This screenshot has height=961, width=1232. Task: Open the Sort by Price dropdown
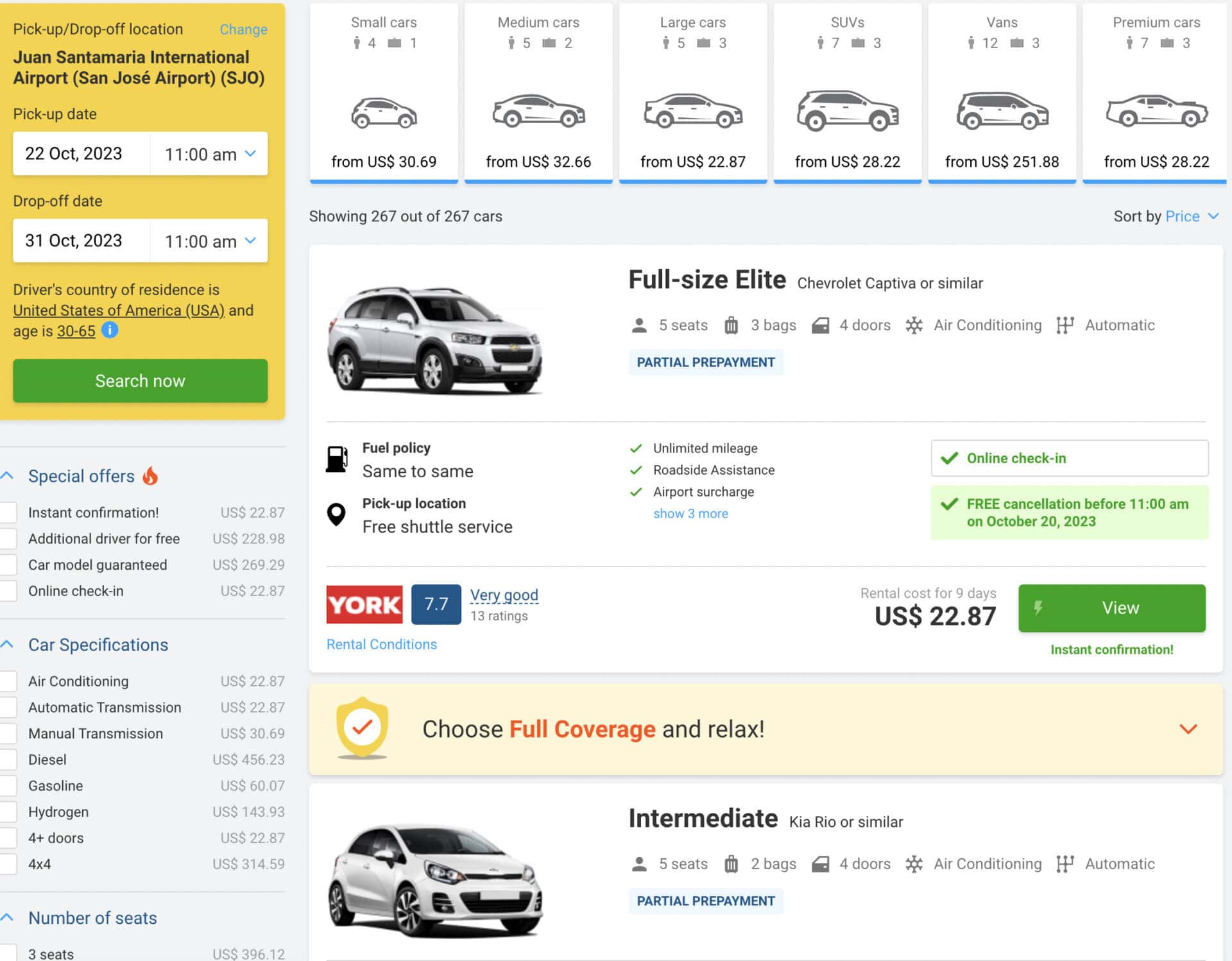pyautogui.click(x=1191, y=216)
